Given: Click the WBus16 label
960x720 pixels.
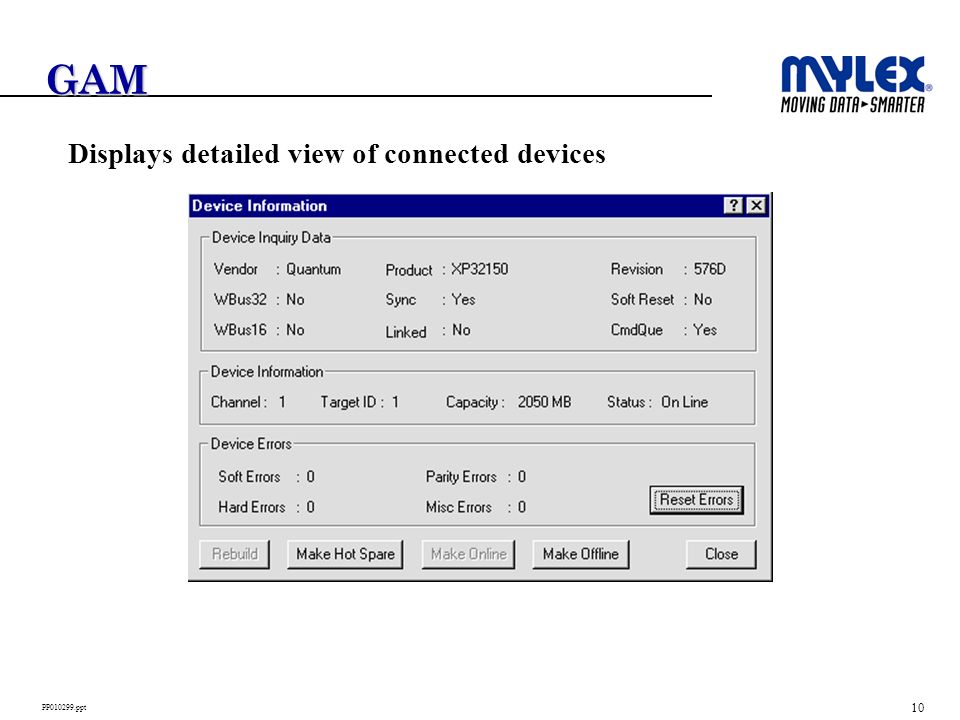Looking at the screenshot, I should point(240,331).
